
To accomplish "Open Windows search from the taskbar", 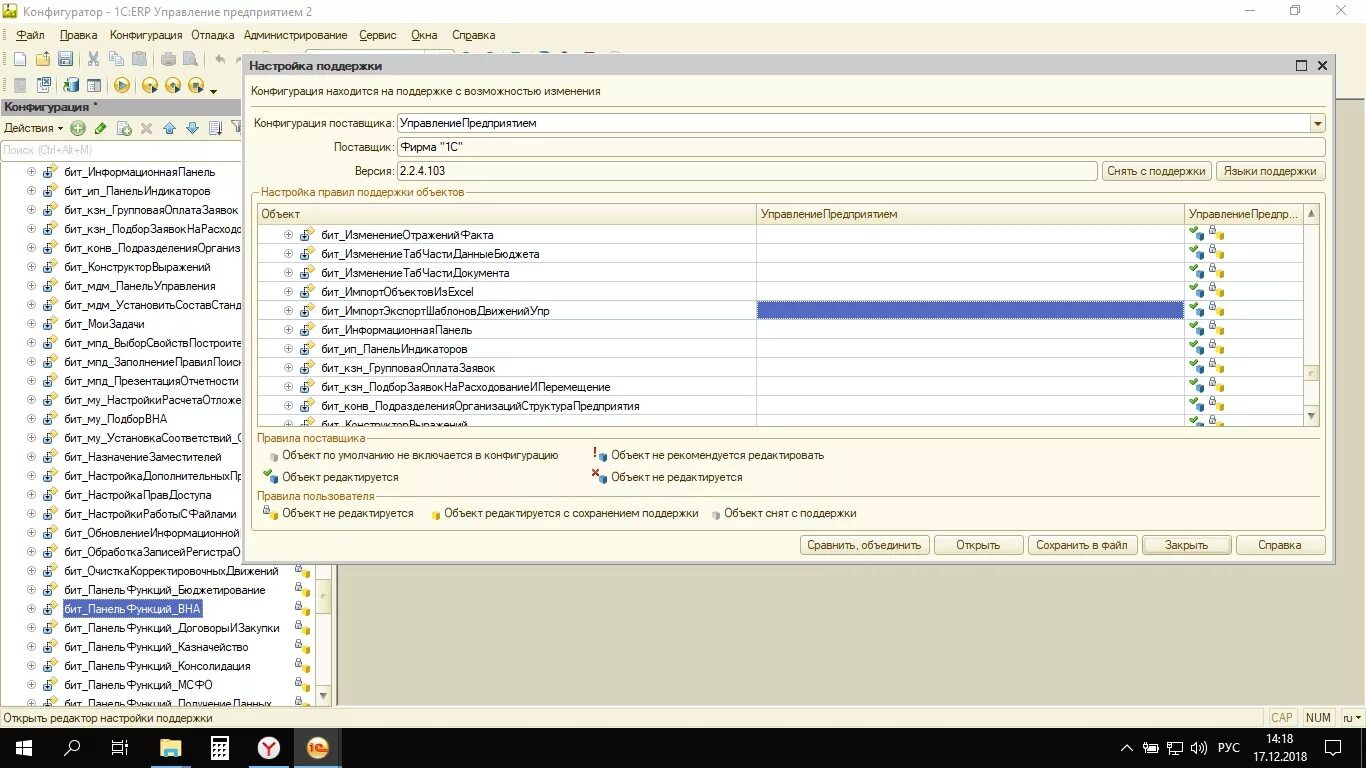I will tap(72, 747).
